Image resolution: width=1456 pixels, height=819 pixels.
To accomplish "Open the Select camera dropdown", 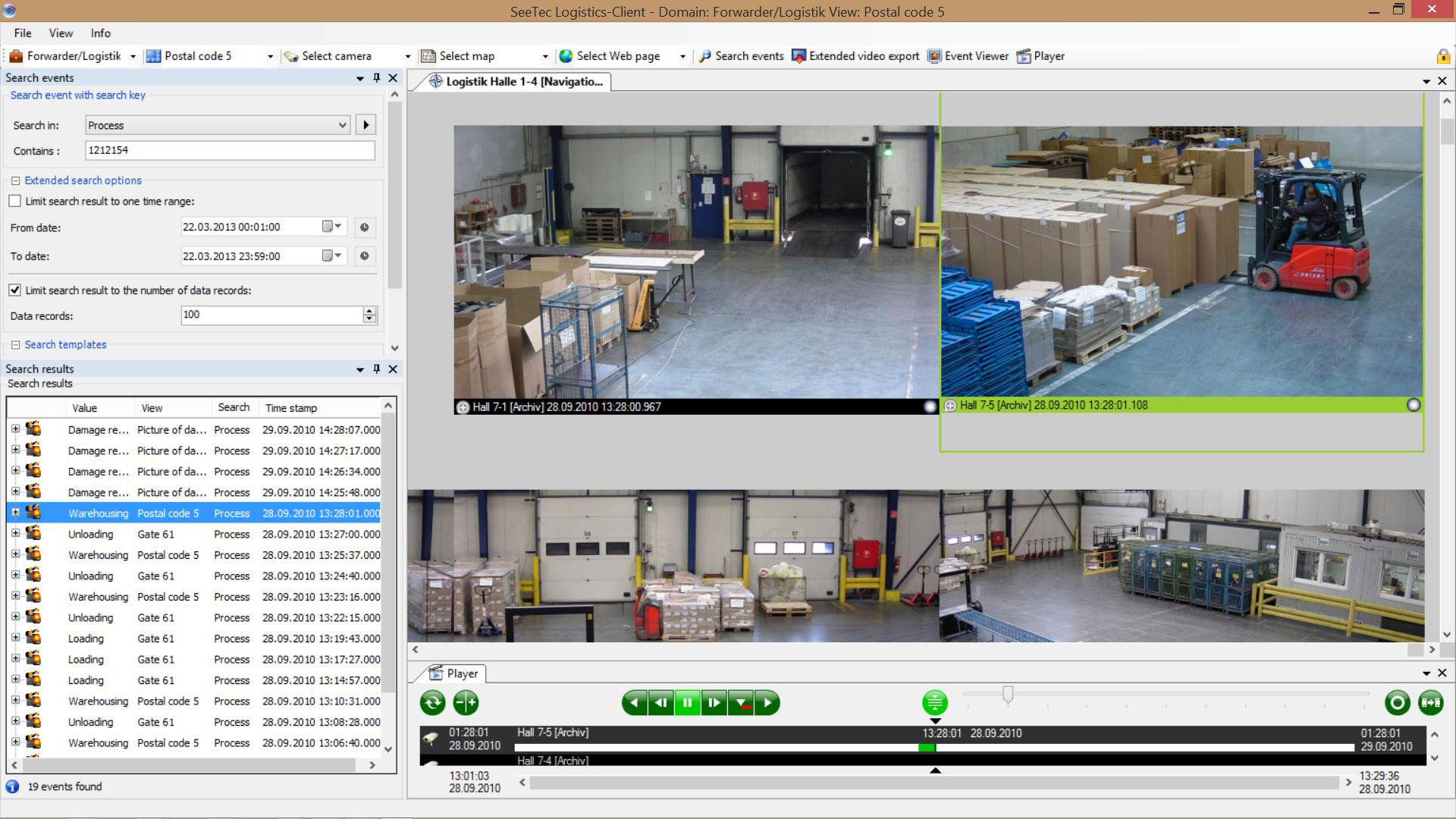I will 407,56.
